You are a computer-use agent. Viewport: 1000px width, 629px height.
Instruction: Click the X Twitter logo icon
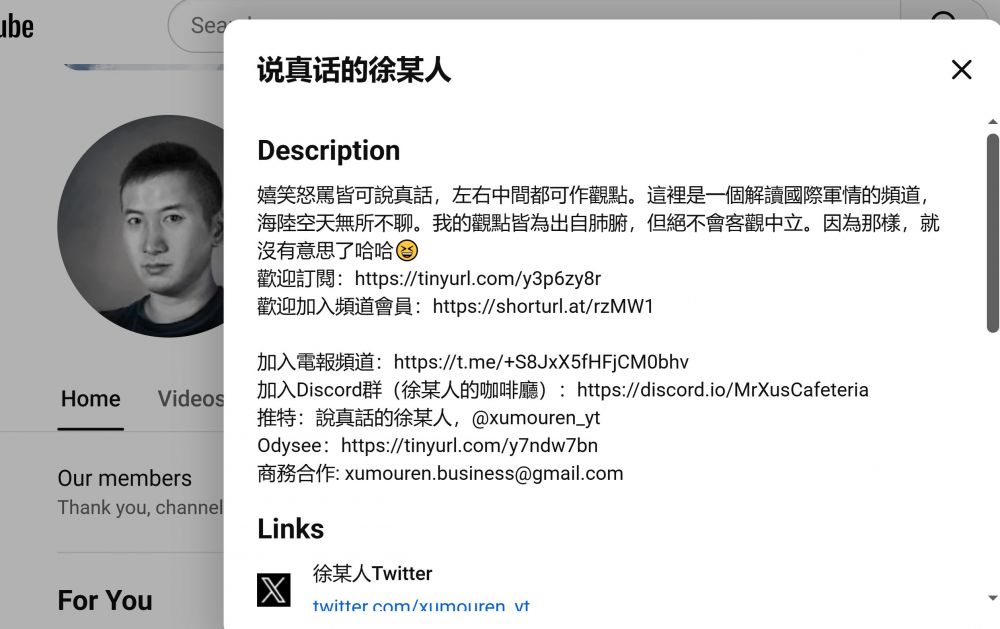[274, 589]
